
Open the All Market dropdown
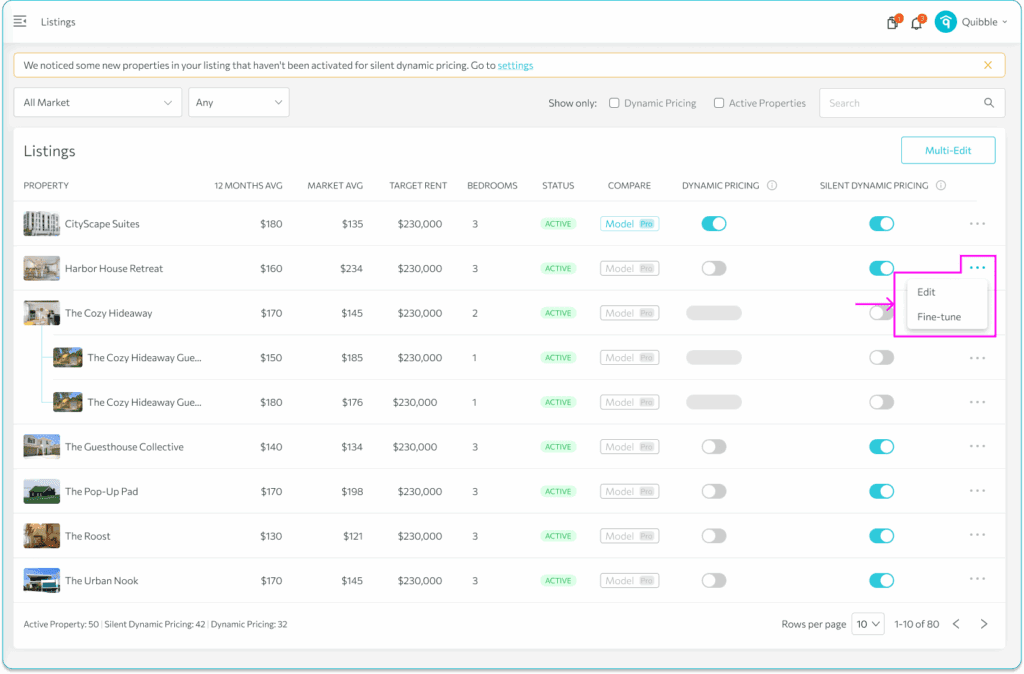[x=97, y=103]
